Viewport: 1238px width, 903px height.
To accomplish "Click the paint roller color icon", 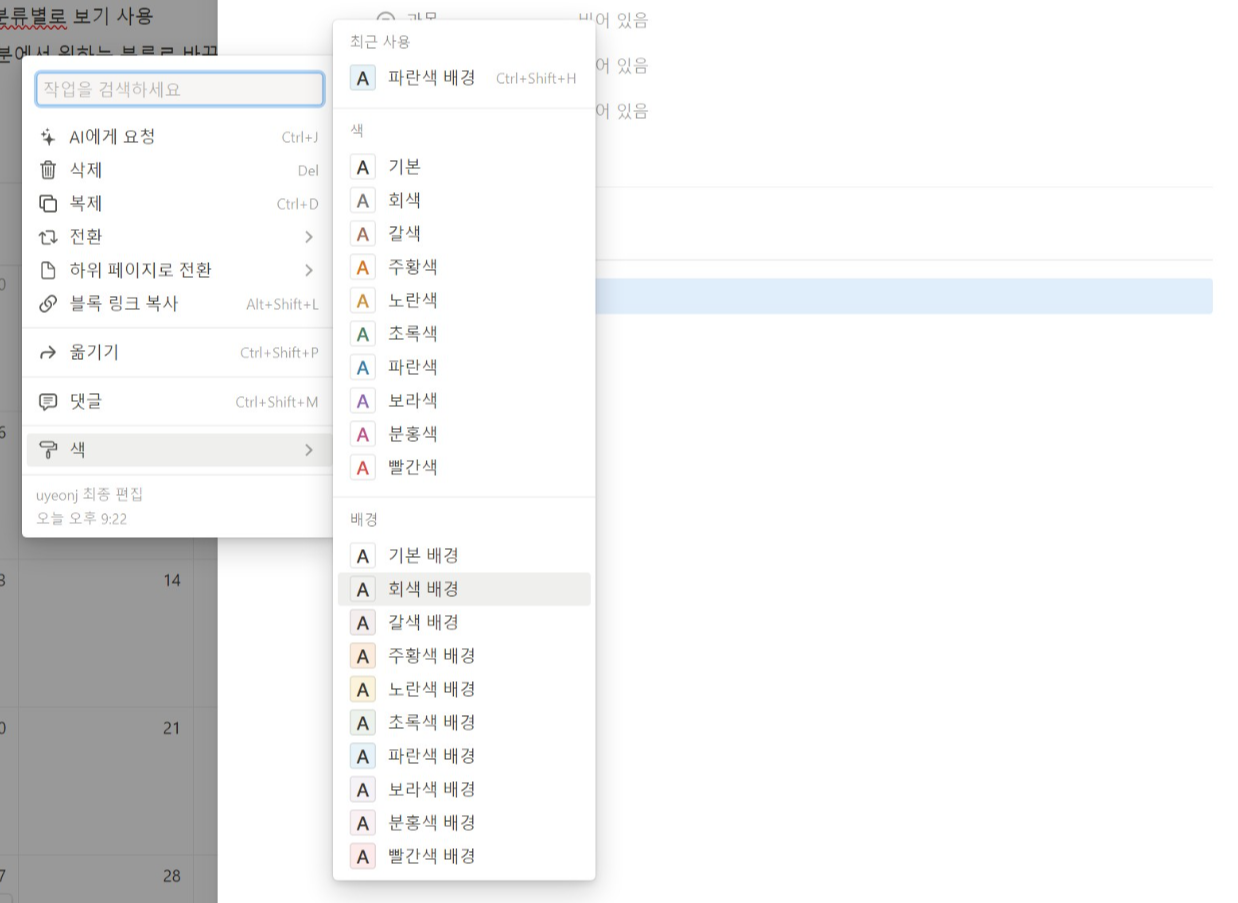I will (x=48, y=450).
